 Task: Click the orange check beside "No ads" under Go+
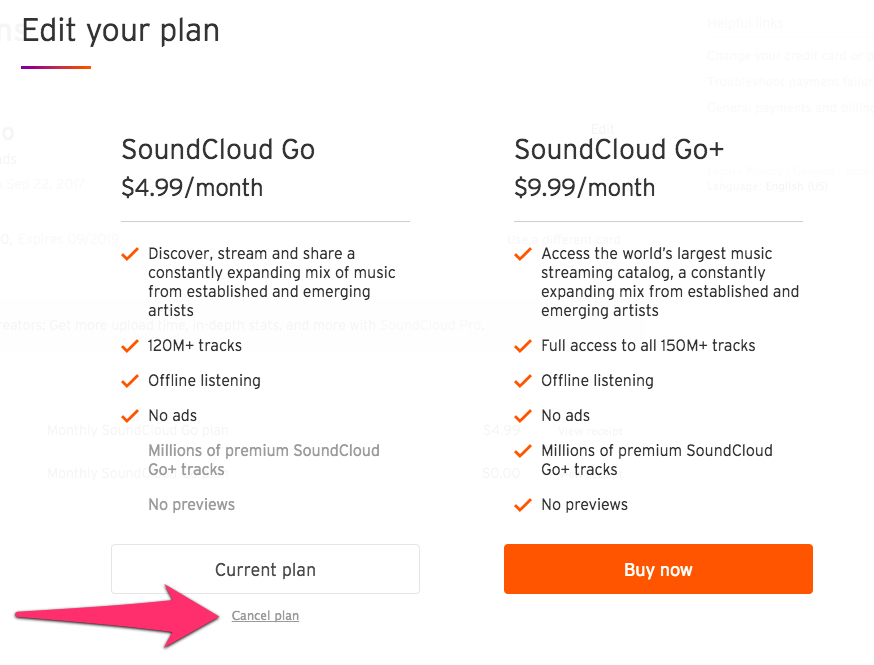[523, 415]
